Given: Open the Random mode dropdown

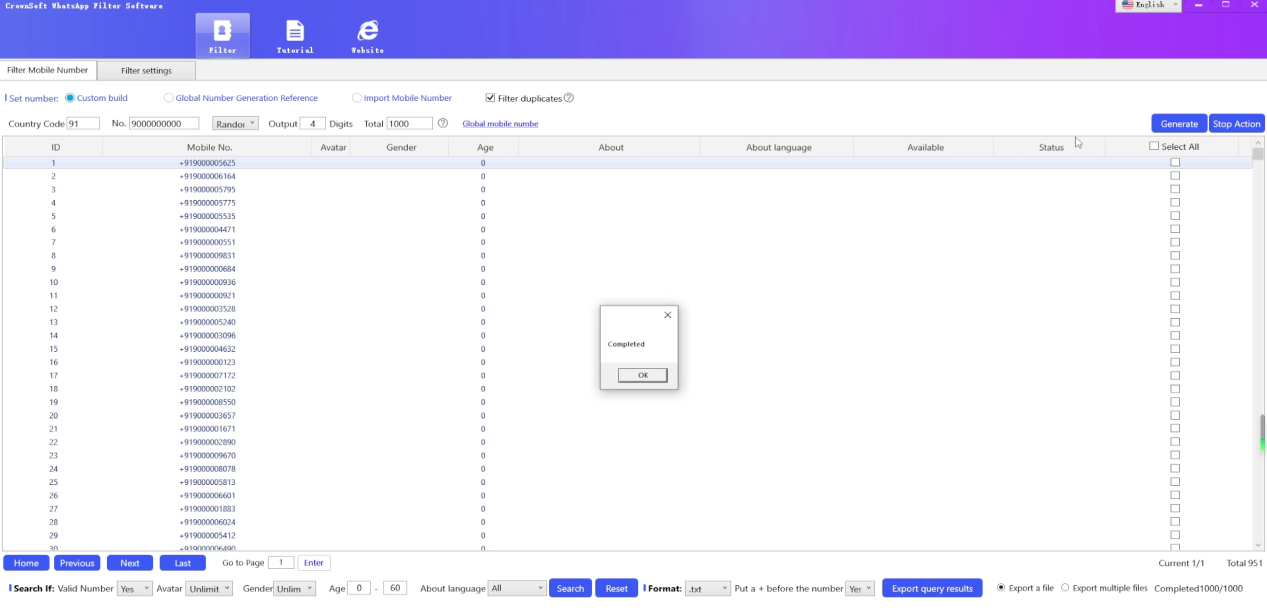Looking at the screenshot, I should pyautogui.click(x=236, y=123).
